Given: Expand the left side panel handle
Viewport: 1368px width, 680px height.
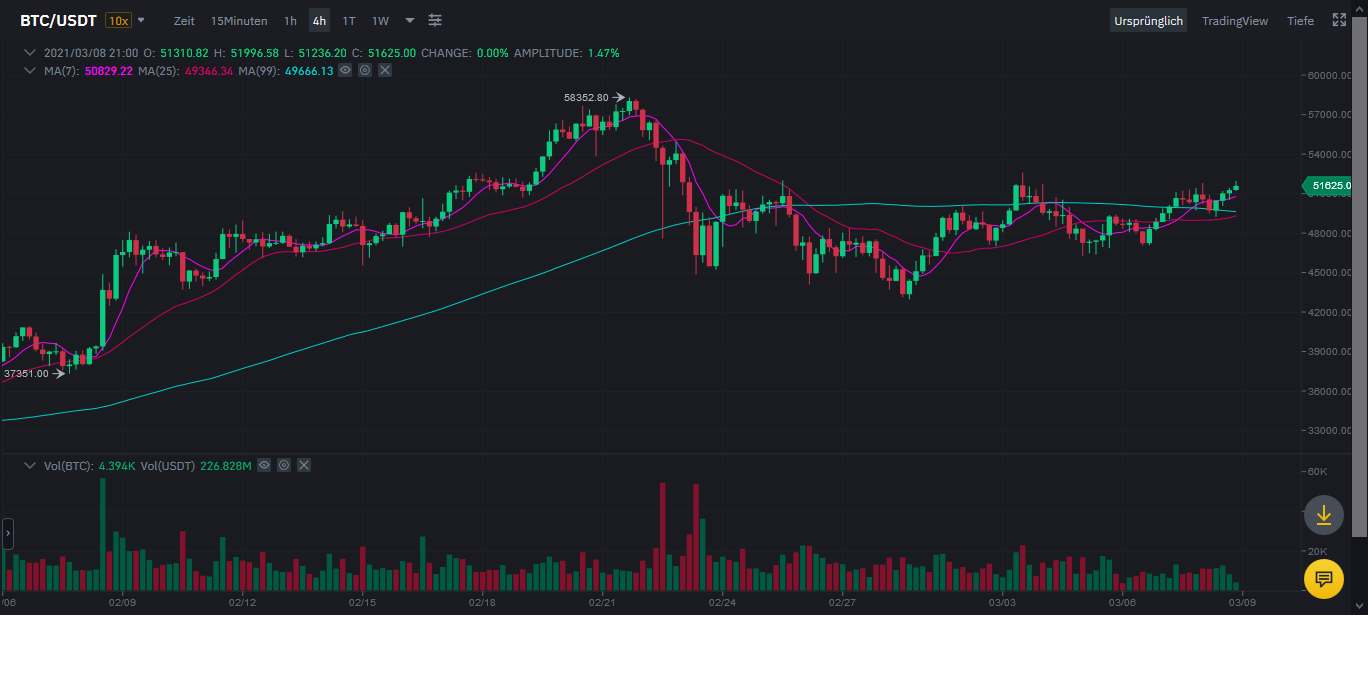Looking at the screenshot, I should coord(8,534).
